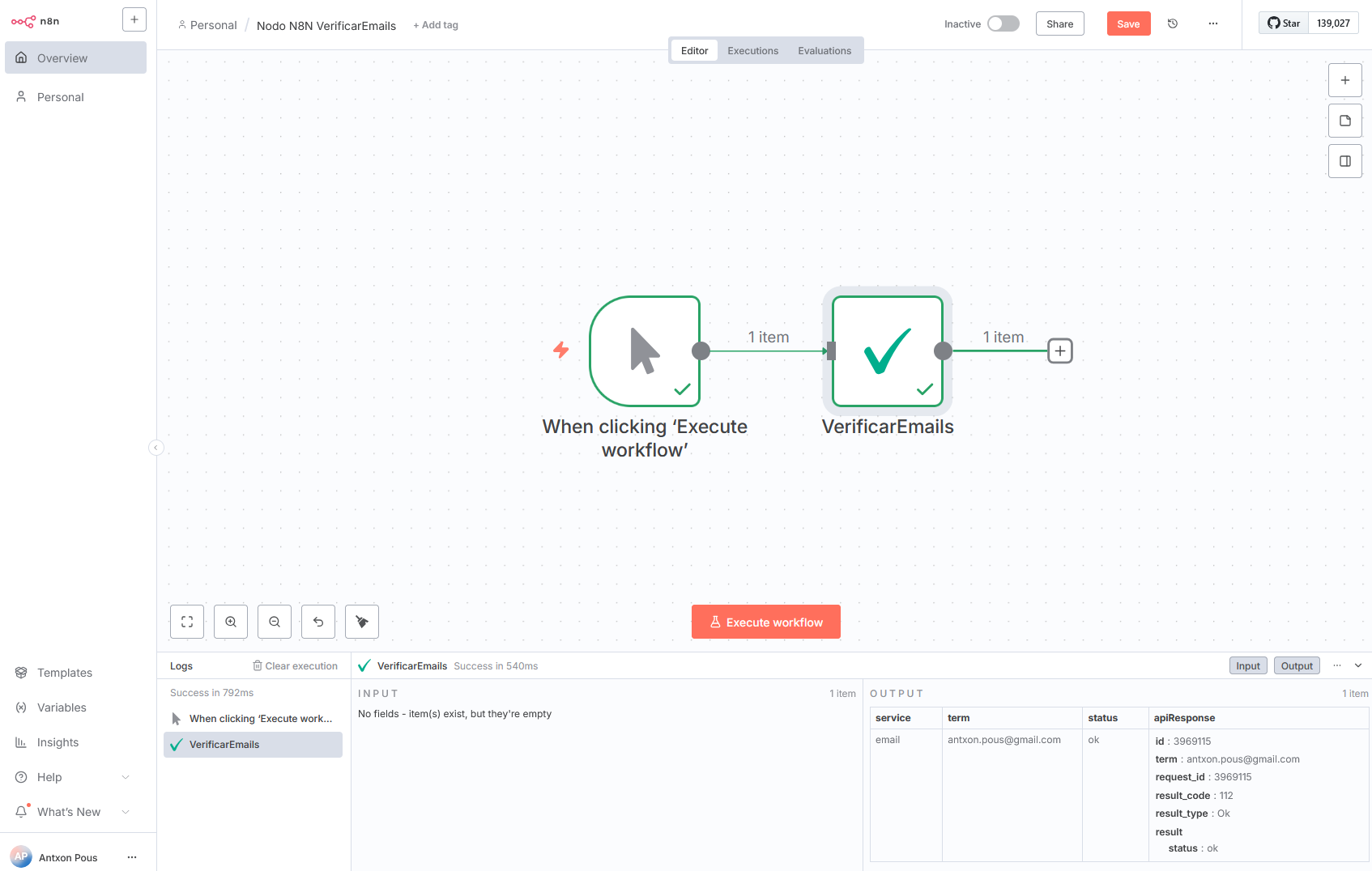Click the plus connector after VerificarEmails
The image size is (1372, 871).
[1060, 351]
